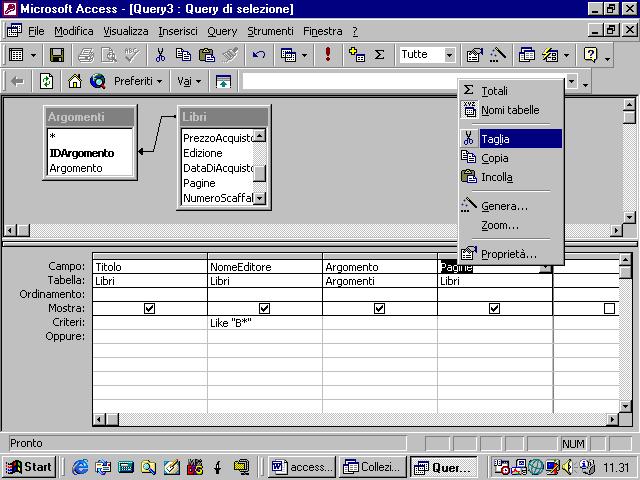Click the Home page icon
The width and height of the screenshot is (640, 480).
click(75, 81)
